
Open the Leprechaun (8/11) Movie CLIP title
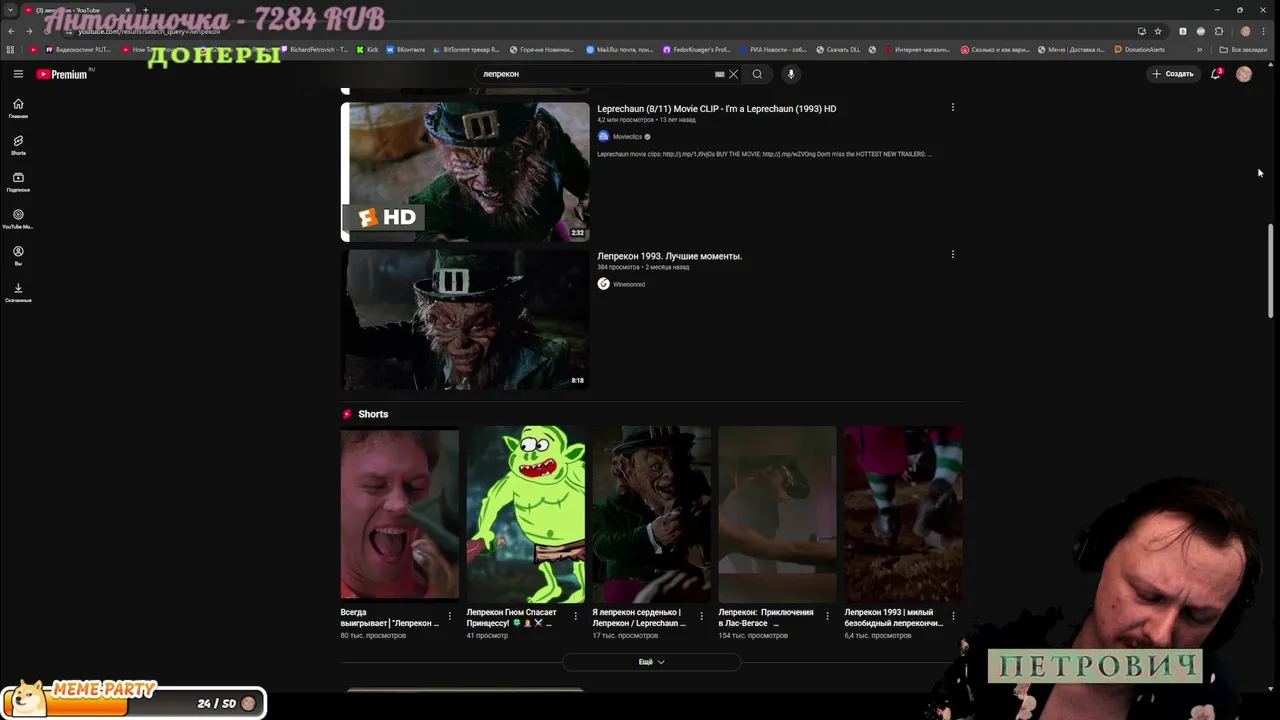[x=716, y=108]
